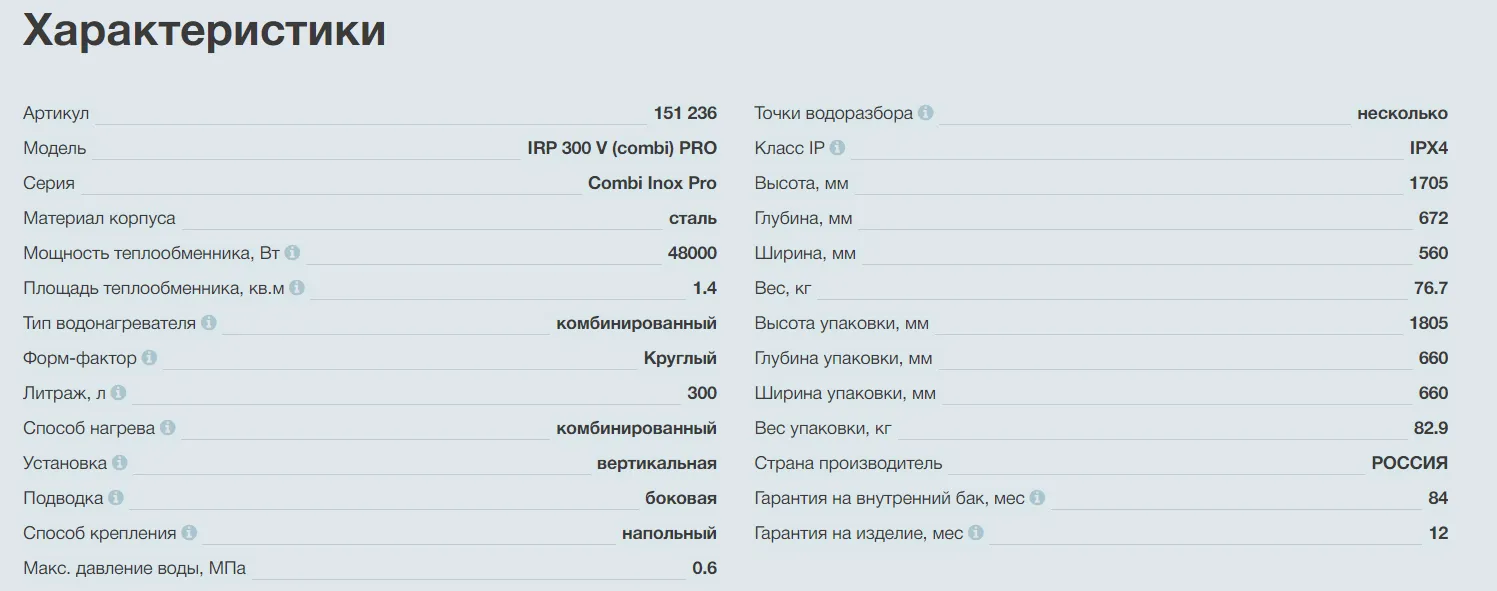
Task: Click the Combi Inox Pro series value
Action: tap(652, 184)
